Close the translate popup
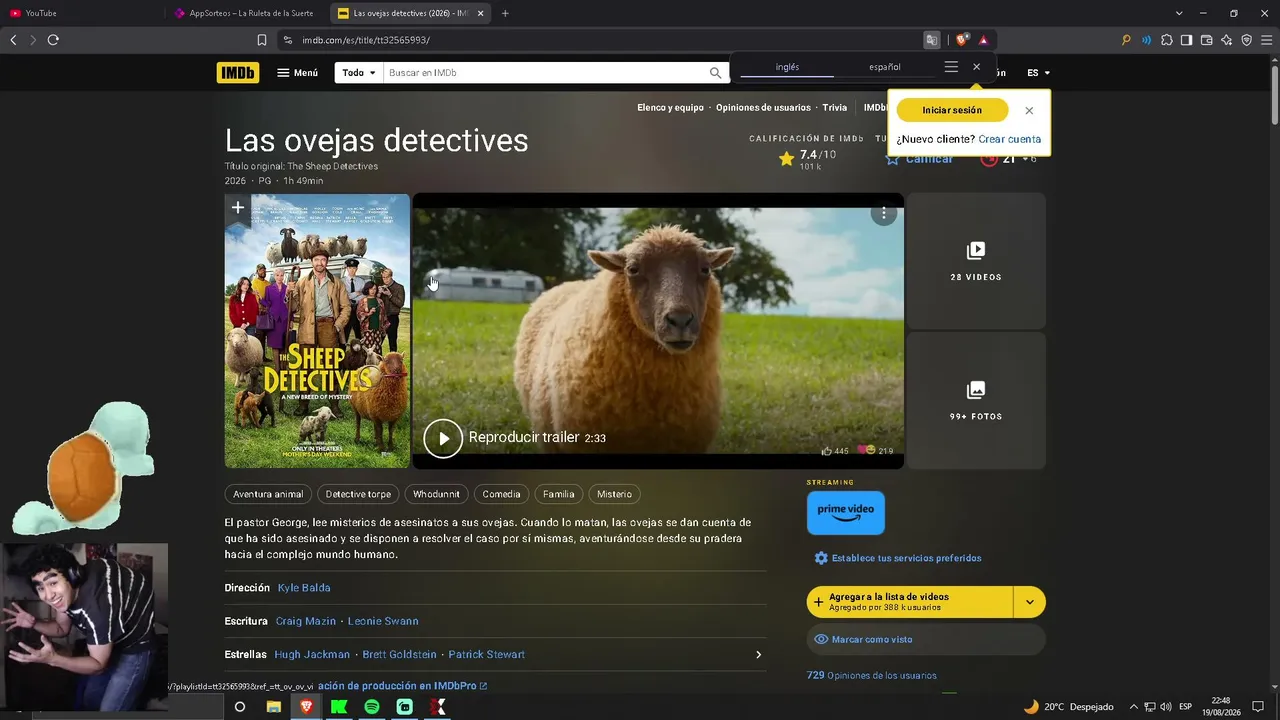Image resolution: width=1280 pixels, height=720 pixels. pos(977,67)
